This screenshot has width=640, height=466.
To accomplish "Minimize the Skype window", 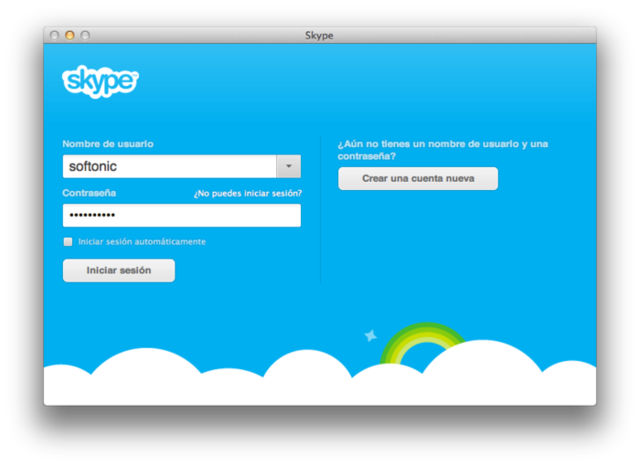I will click(x=70, y=36).
